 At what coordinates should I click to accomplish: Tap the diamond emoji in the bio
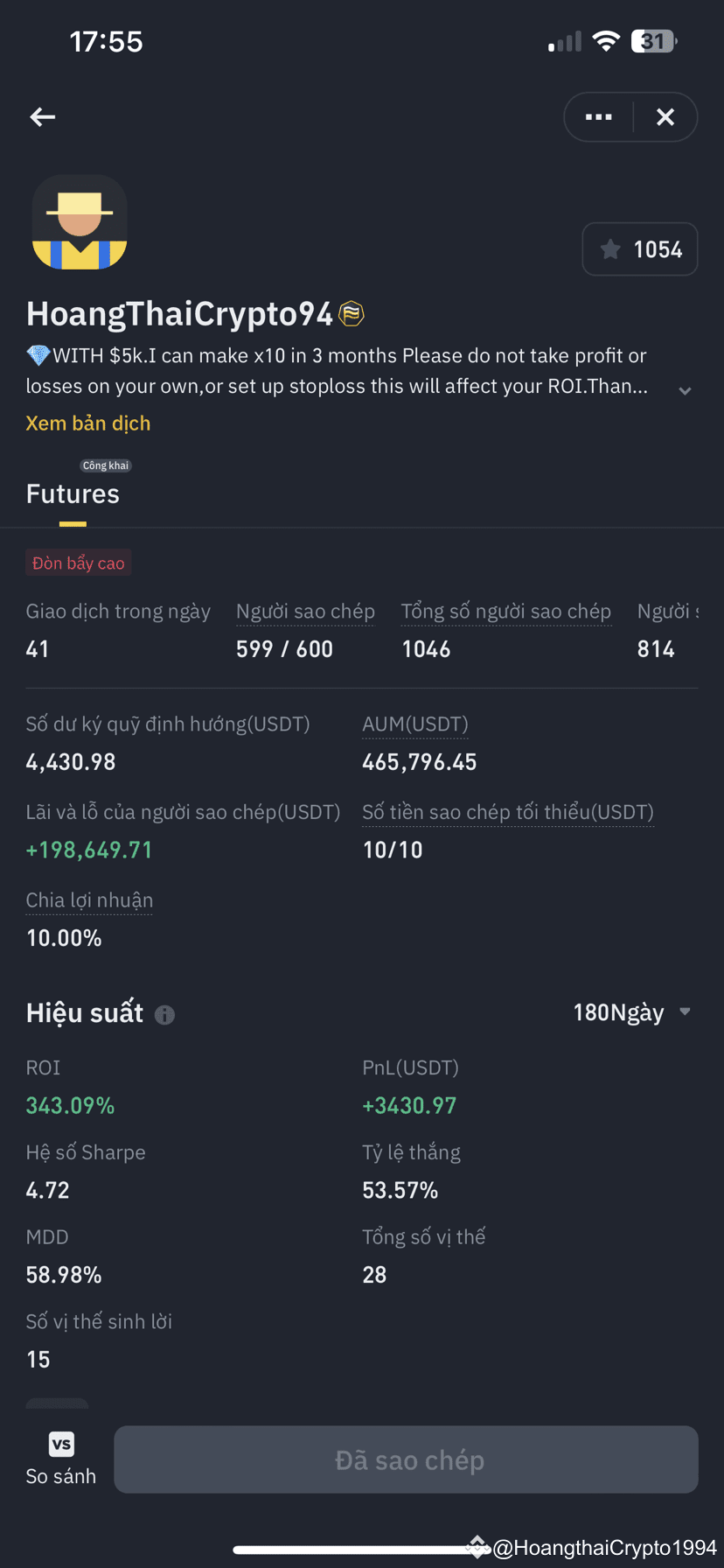(x=38, y=355)
